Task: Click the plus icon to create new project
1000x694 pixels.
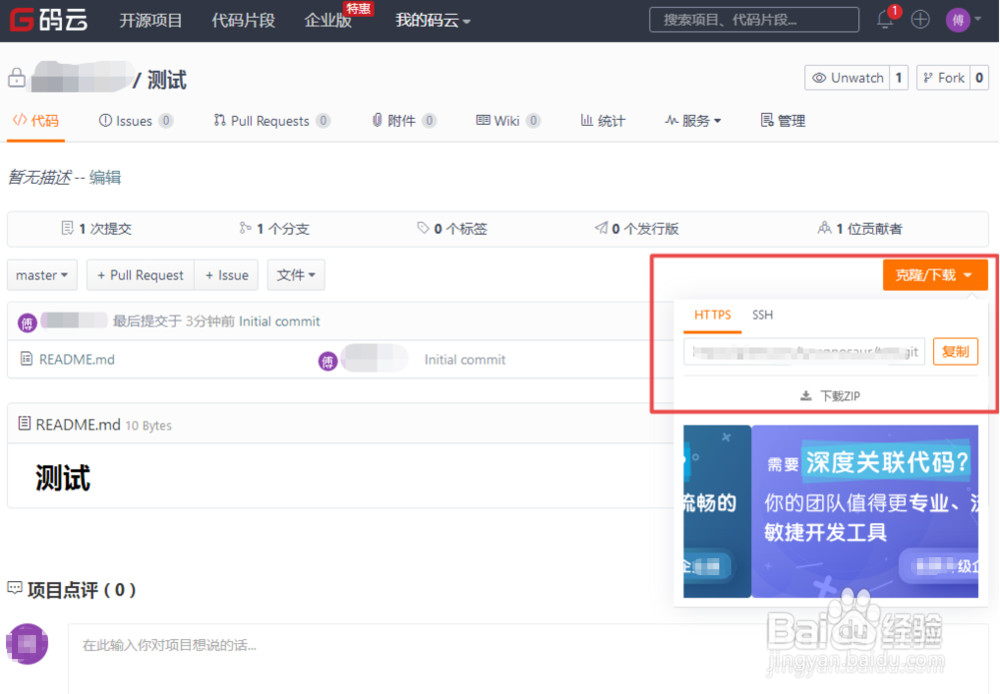Action: [x=920, y=18]
